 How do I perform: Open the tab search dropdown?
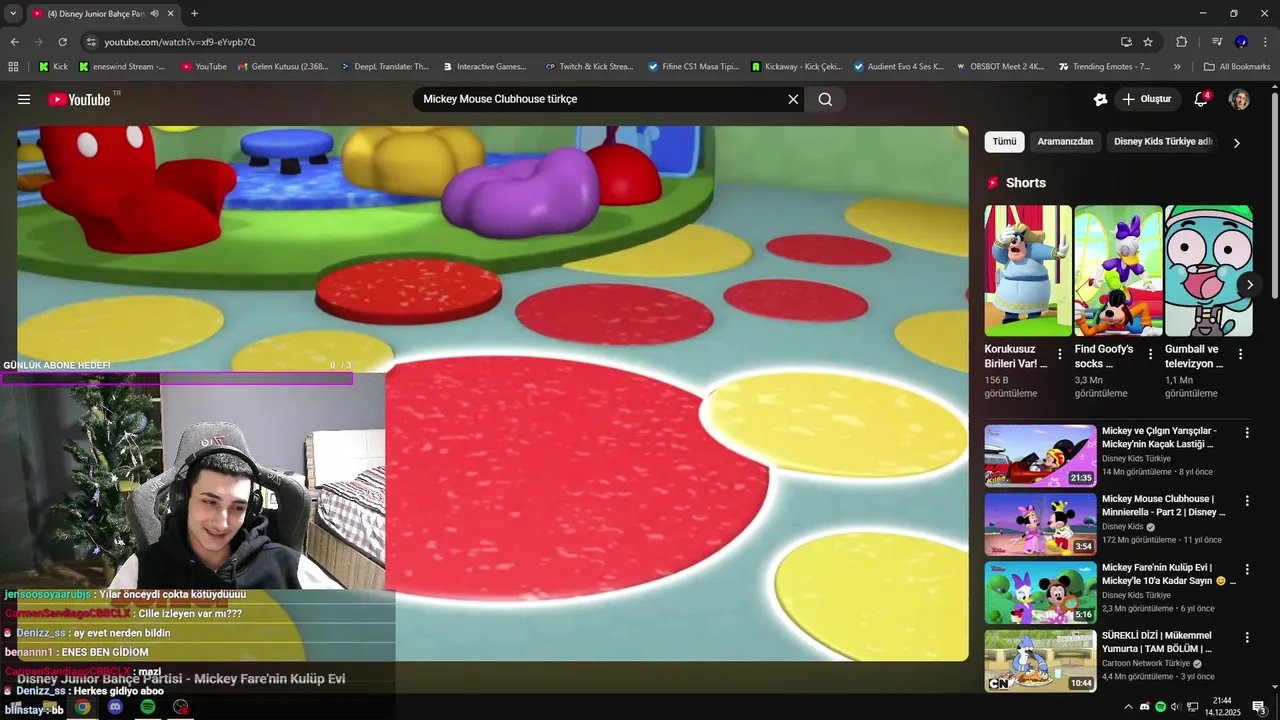tap(13, 13)
